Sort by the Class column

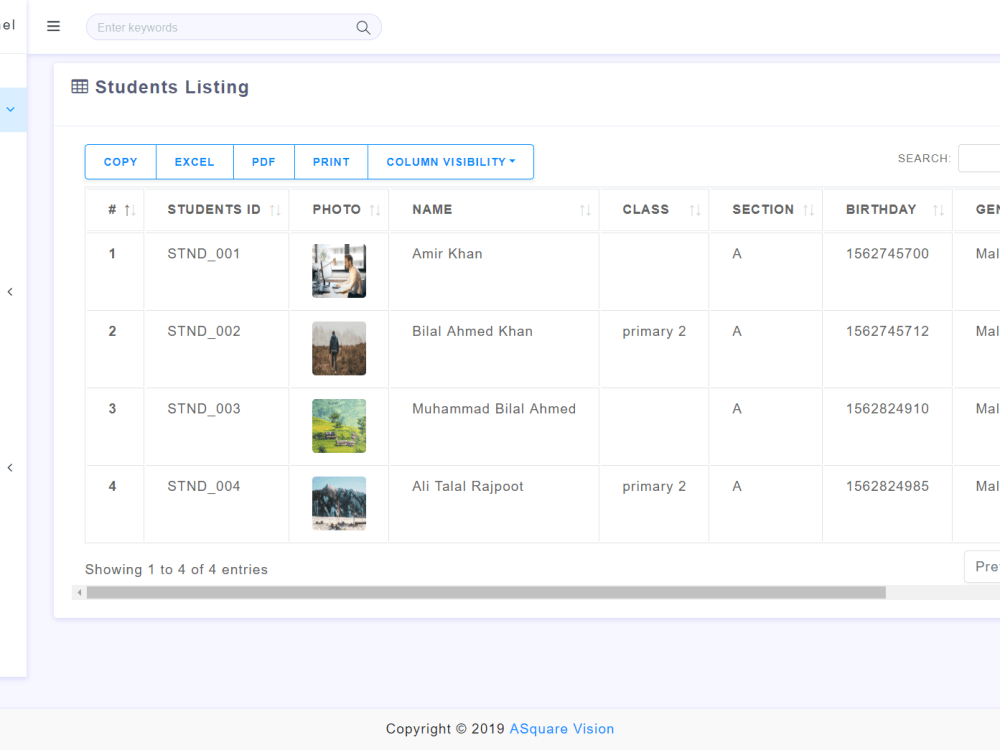click(654, 210)
